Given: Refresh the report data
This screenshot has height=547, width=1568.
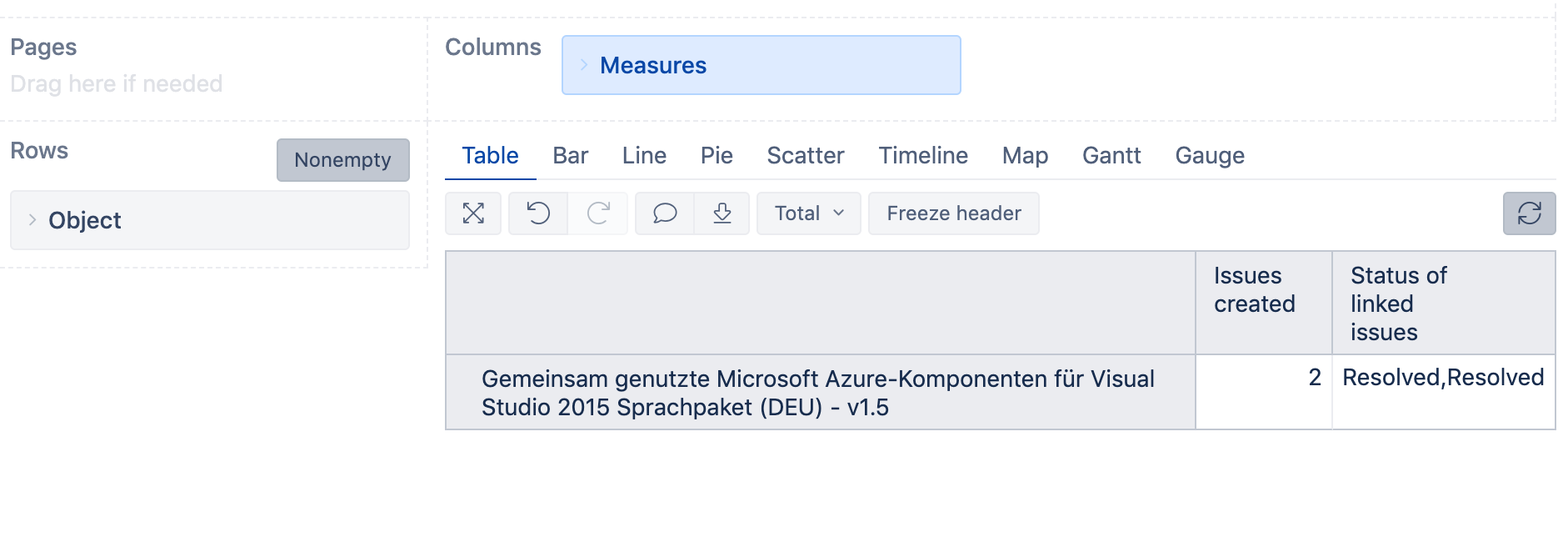Looking at the screenshot, I should pos(1529,213).
